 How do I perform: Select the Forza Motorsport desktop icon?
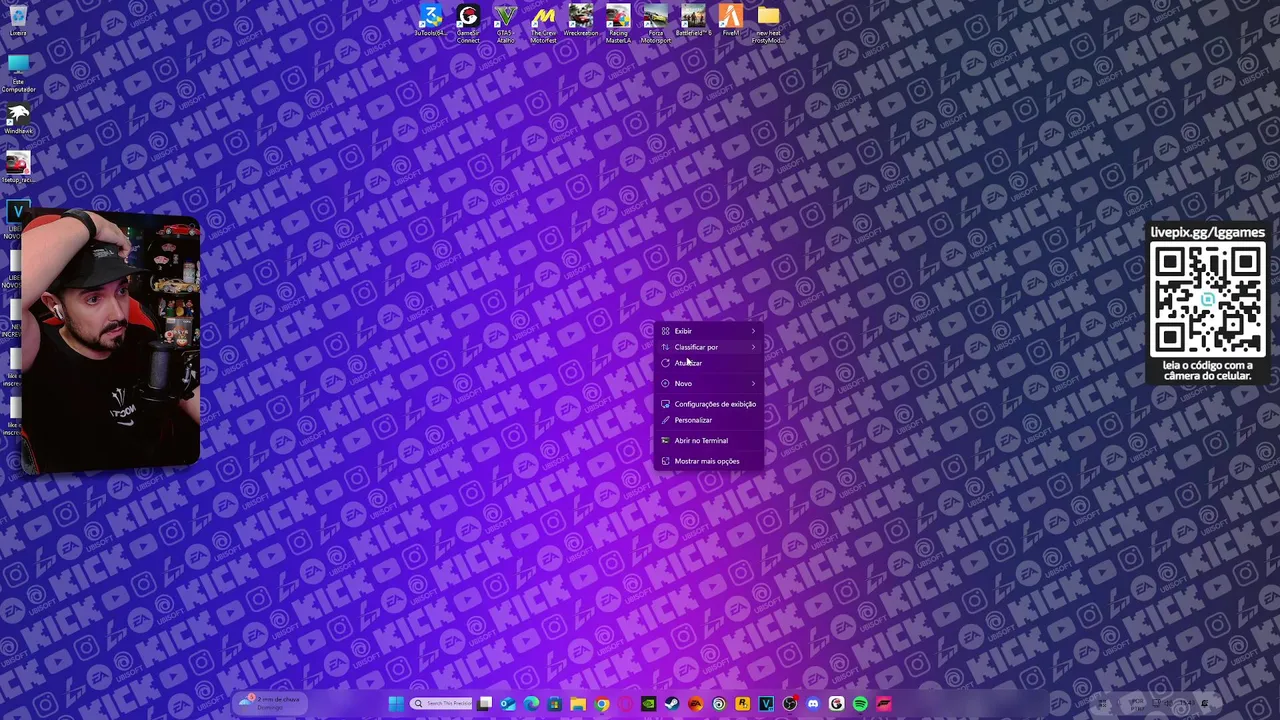click(x=656, y=22)
